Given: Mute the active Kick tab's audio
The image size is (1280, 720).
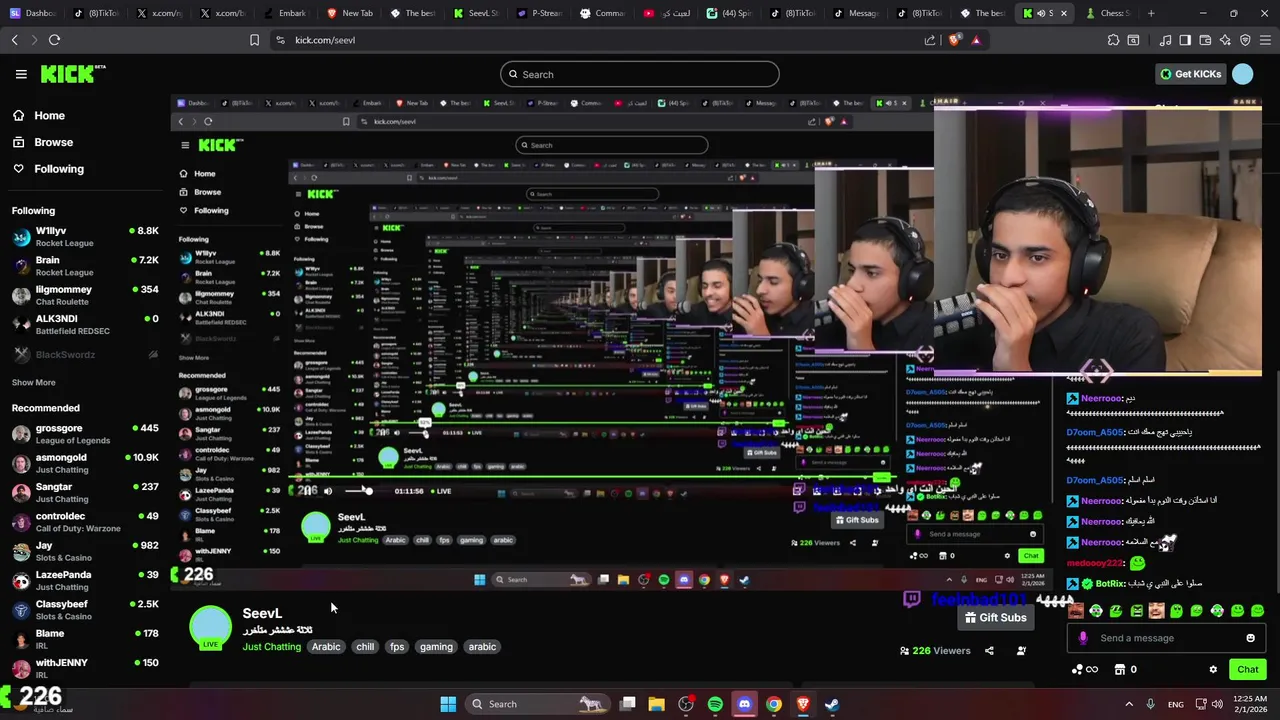Looking at the screenshot, I should (x=1040, y=13).
